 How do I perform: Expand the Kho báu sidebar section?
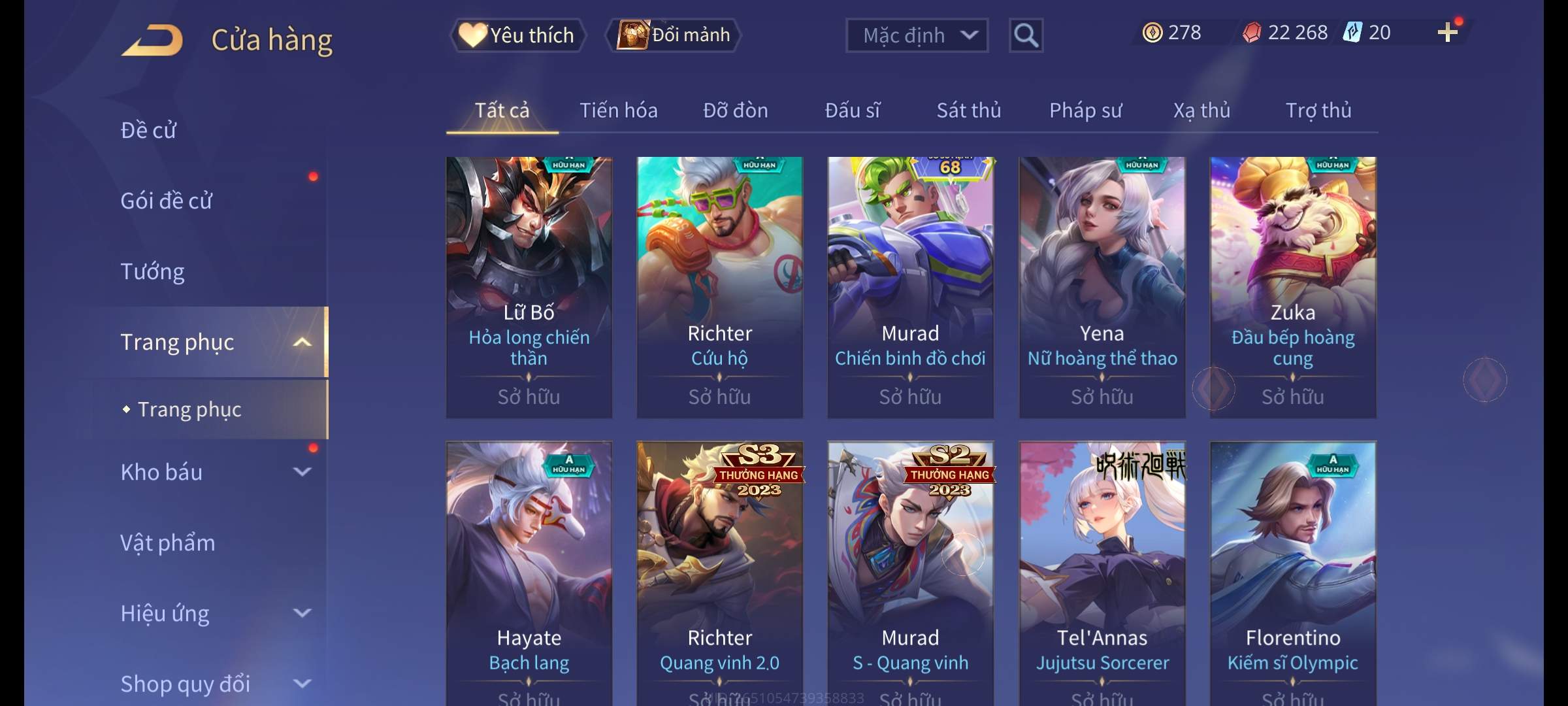(302, 471)
